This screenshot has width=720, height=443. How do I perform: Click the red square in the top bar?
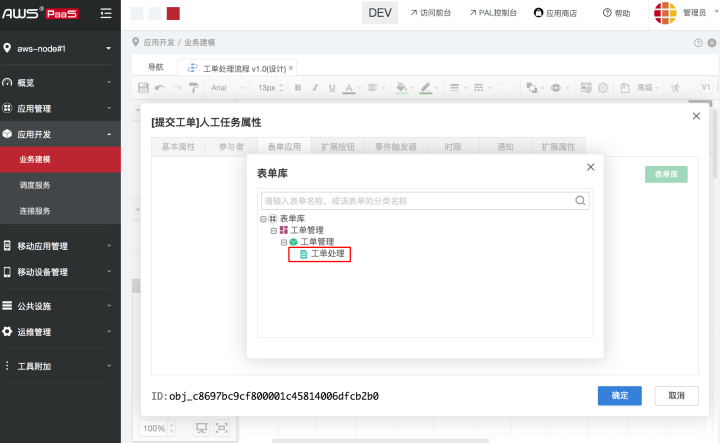(x=173, y=13)
